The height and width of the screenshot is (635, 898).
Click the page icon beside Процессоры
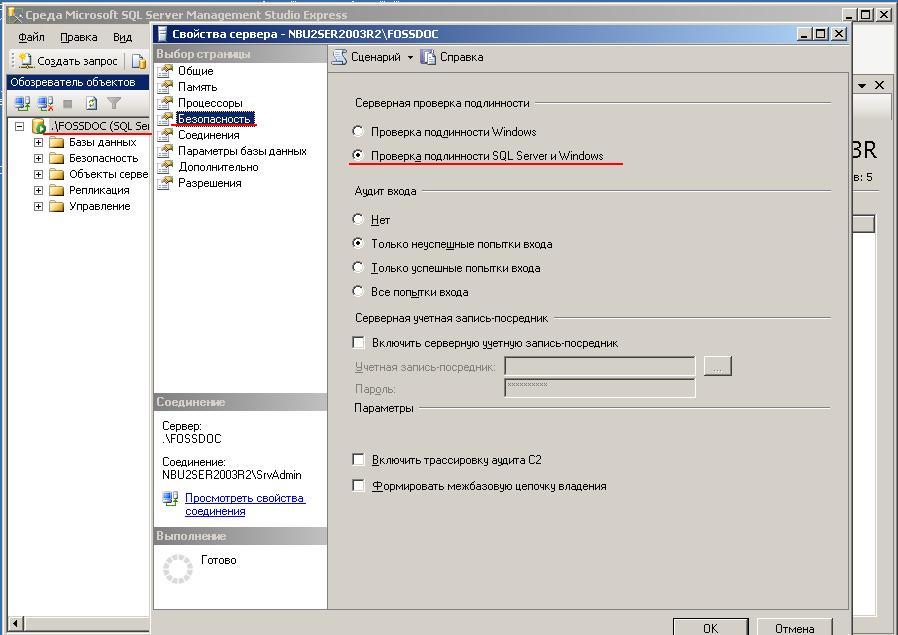click(165, 103)
